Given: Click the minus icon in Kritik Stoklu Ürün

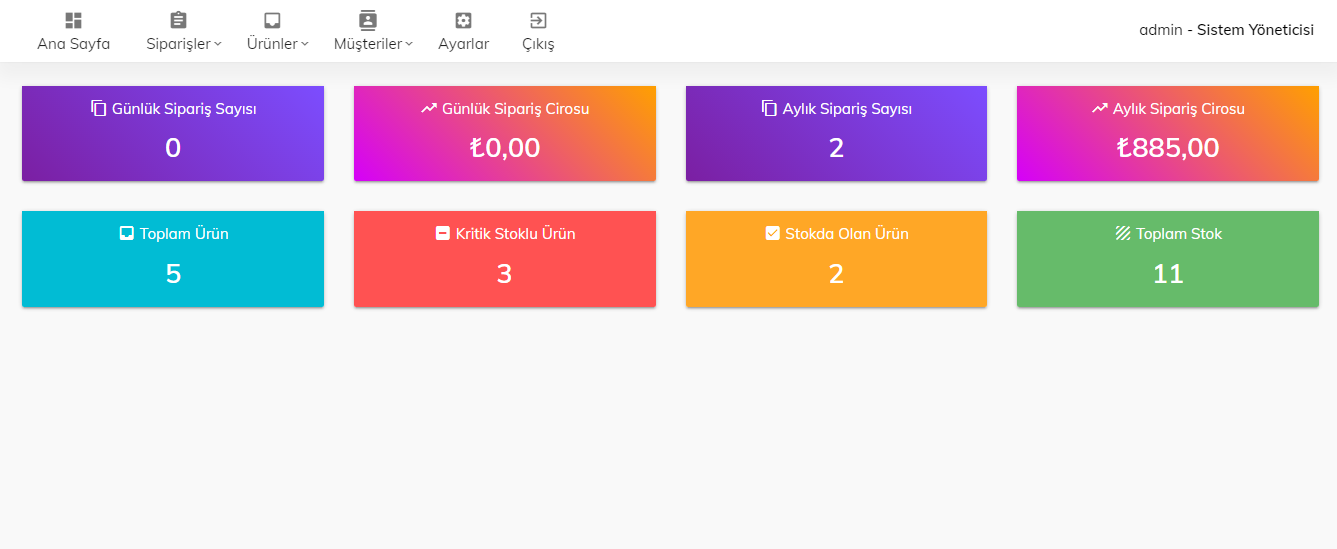Looking at the screenshot, I should click(443, 234).
